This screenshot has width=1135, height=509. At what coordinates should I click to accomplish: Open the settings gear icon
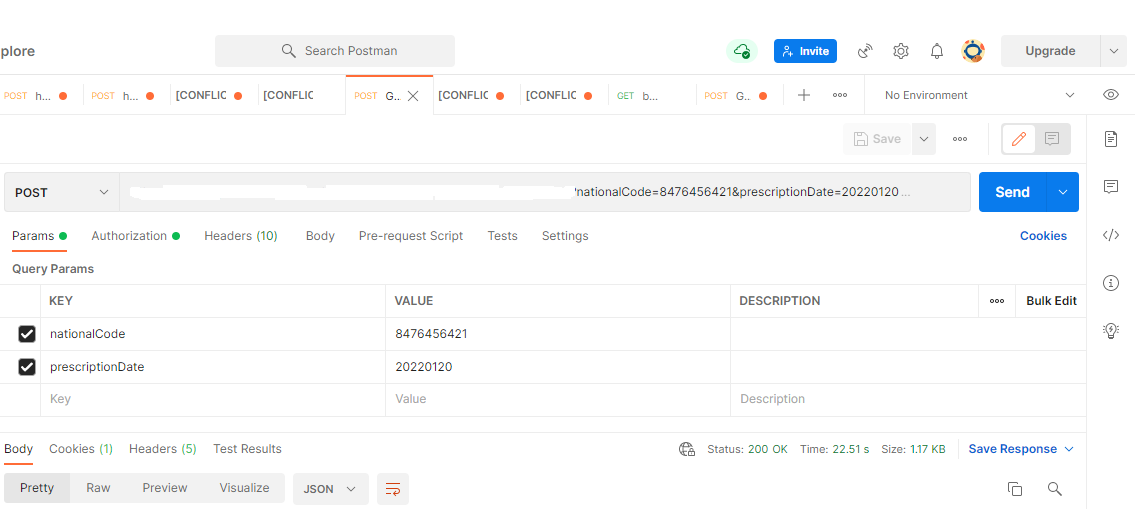click(x=900, y=51)
